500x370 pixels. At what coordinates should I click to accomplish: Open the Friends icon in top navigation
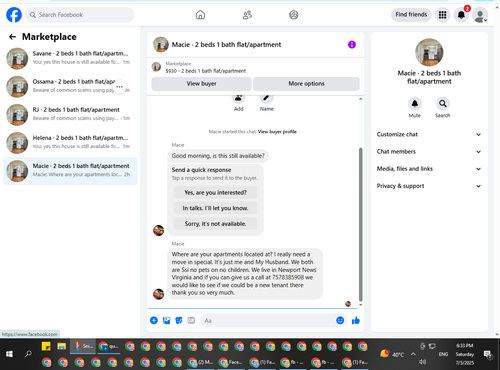pos(247,15)
